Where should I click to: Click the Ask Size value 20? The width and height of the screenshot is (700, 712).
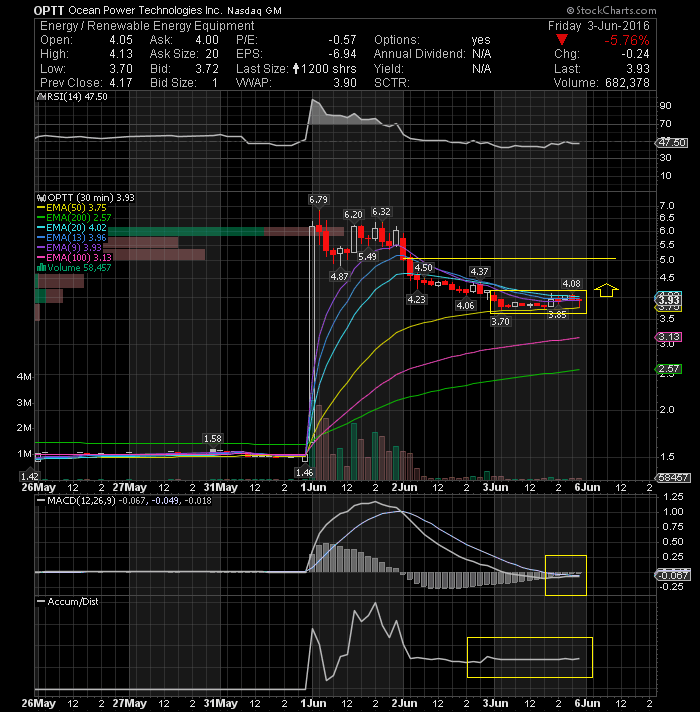coord(212,54)
